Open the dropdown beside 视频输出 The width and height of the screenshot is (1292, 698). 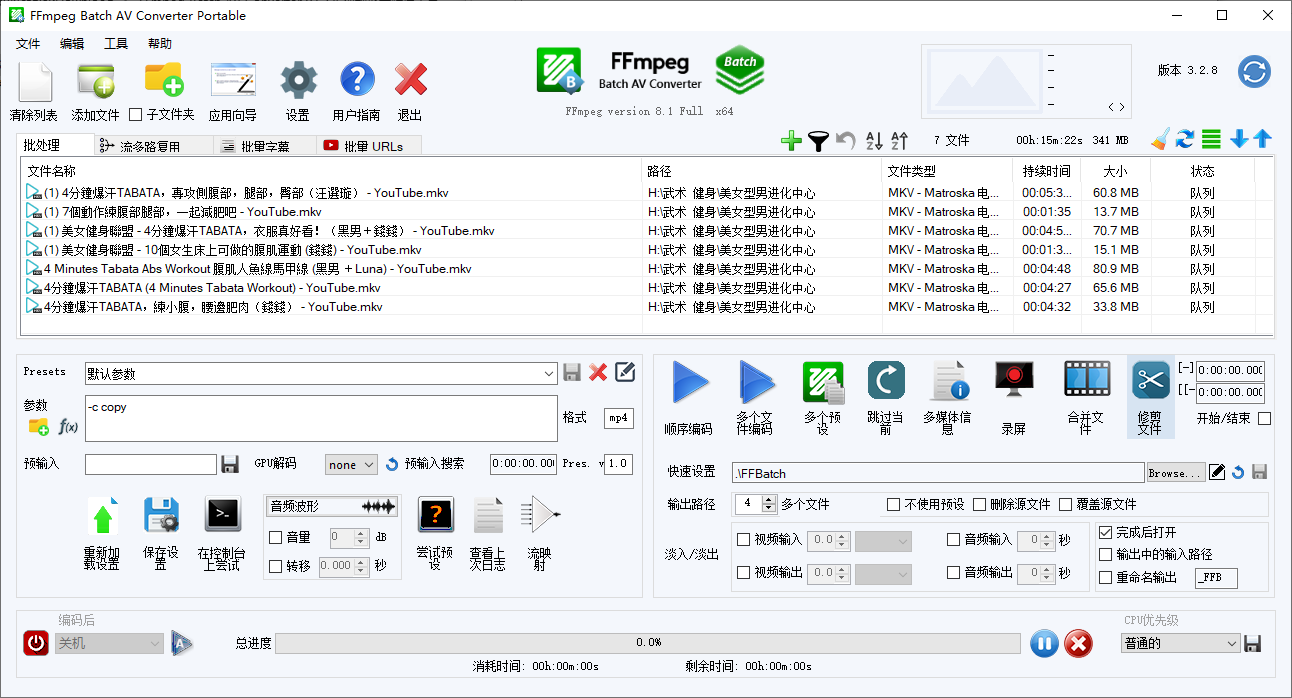[x=883, y=574]
